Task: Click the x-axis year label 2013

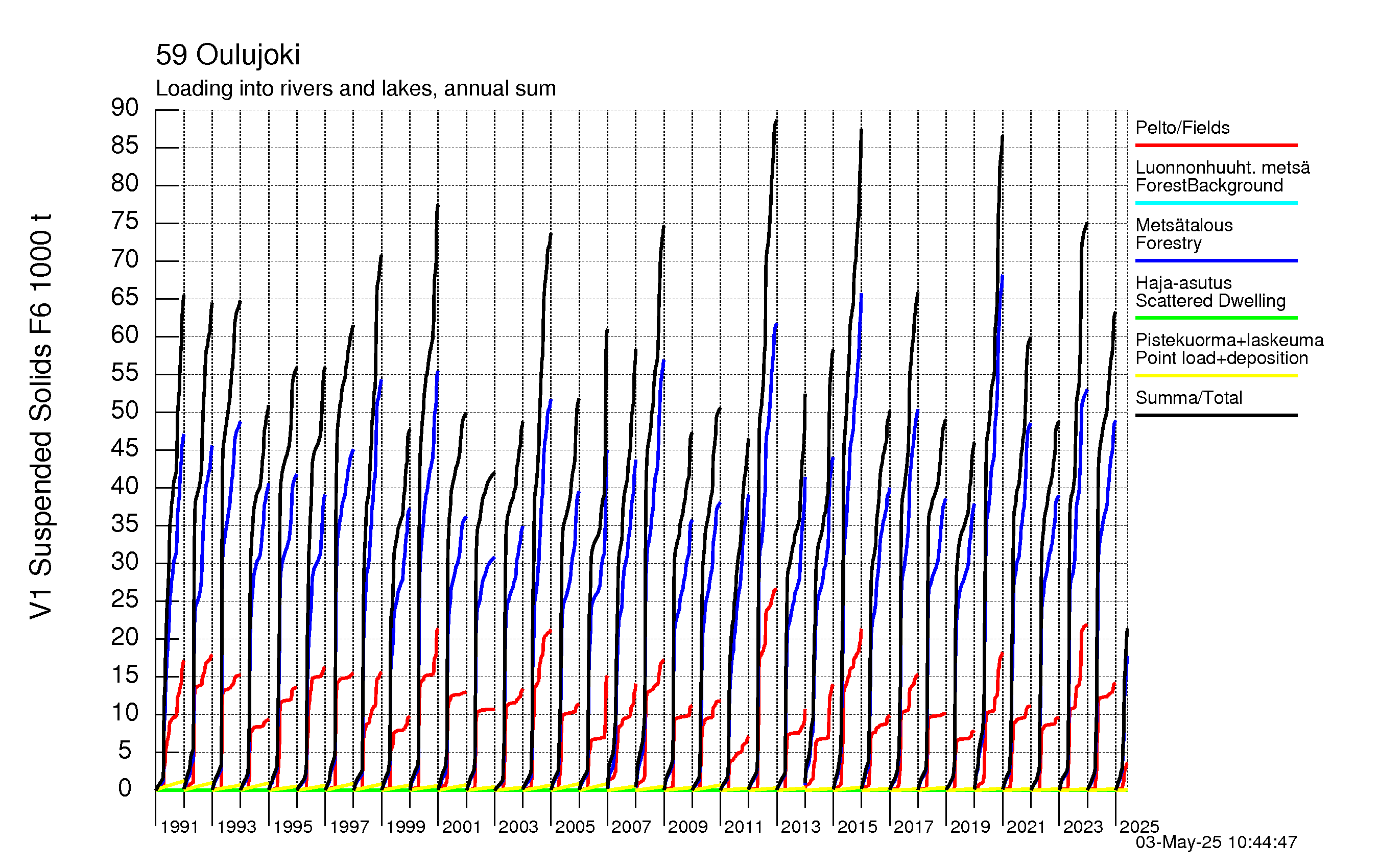Action: tap(801, 827)
